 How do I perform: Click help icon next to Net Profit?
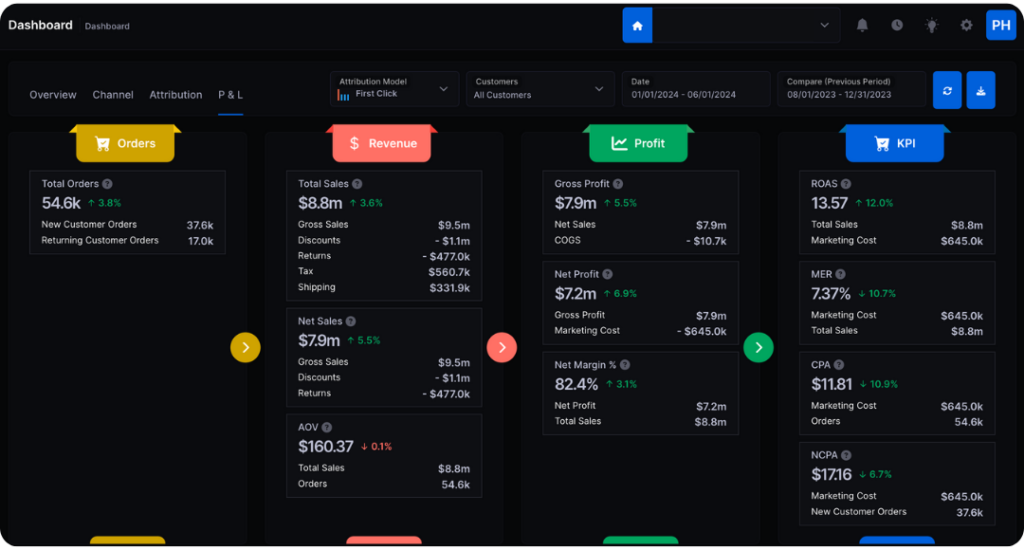tap(607, 274)
